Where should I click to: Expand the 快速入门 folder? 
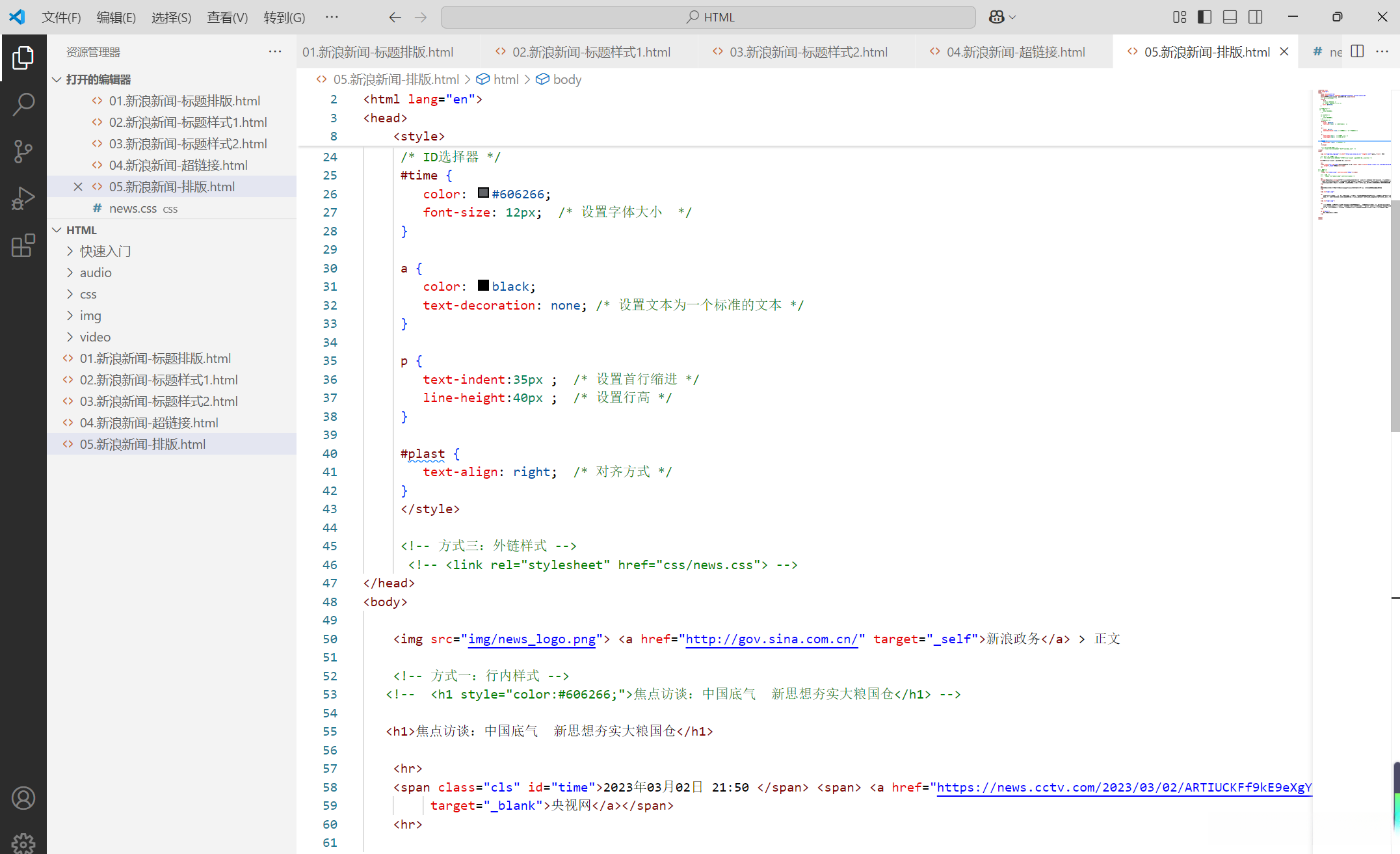coord(105,251)
